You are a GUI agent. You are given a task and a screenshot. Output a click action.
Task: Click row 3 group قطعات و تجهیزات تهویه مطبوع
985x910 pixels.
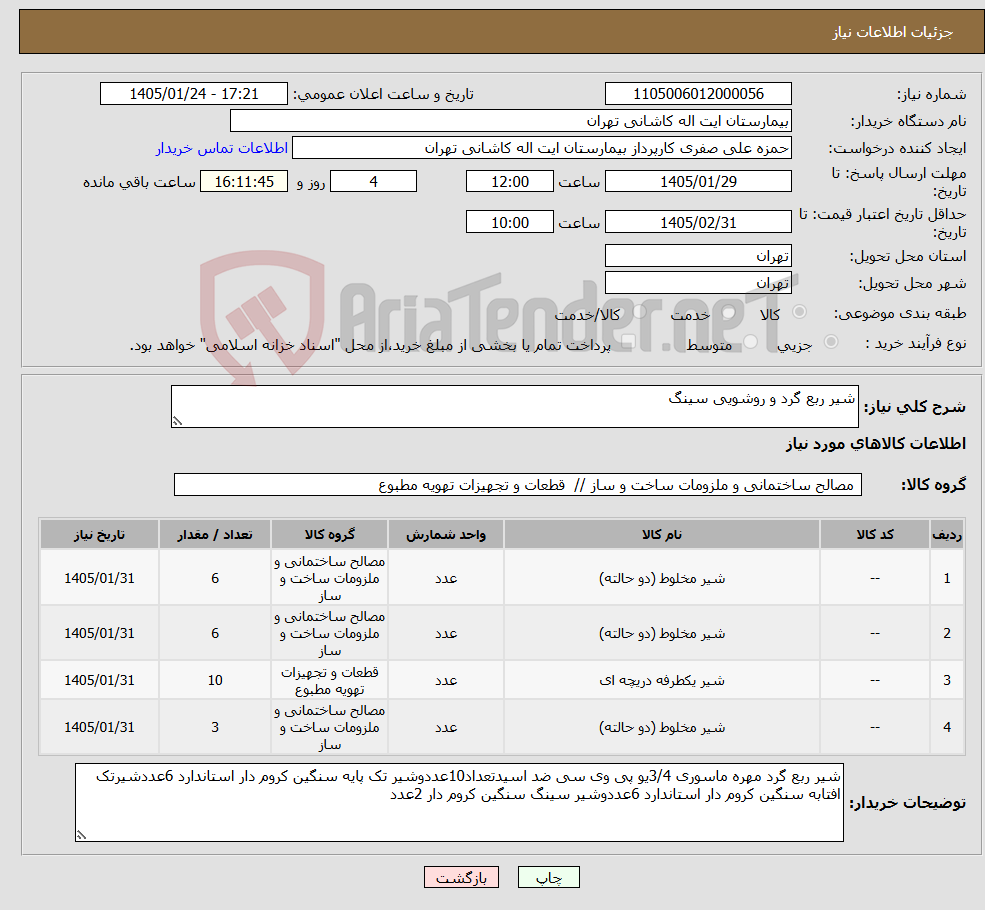coord(329,680)
